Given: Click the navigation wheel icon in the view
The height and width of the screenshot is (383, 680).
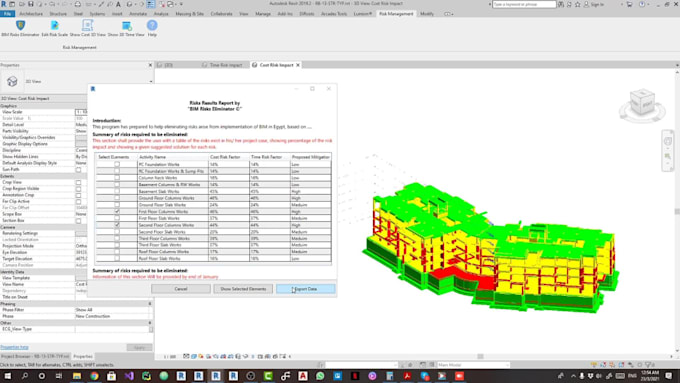Looking at the screenshot, I should 667,141.
